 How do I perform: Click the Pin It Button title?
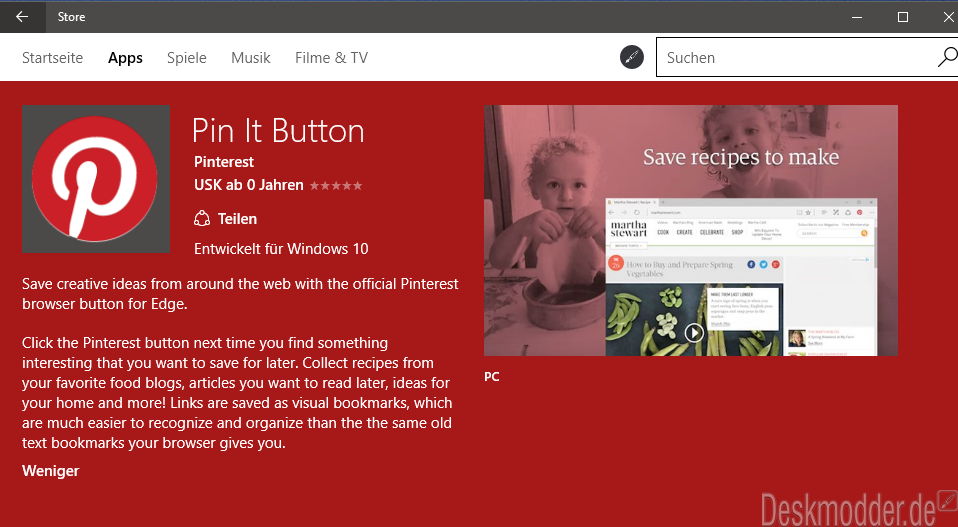coord(278,131)
